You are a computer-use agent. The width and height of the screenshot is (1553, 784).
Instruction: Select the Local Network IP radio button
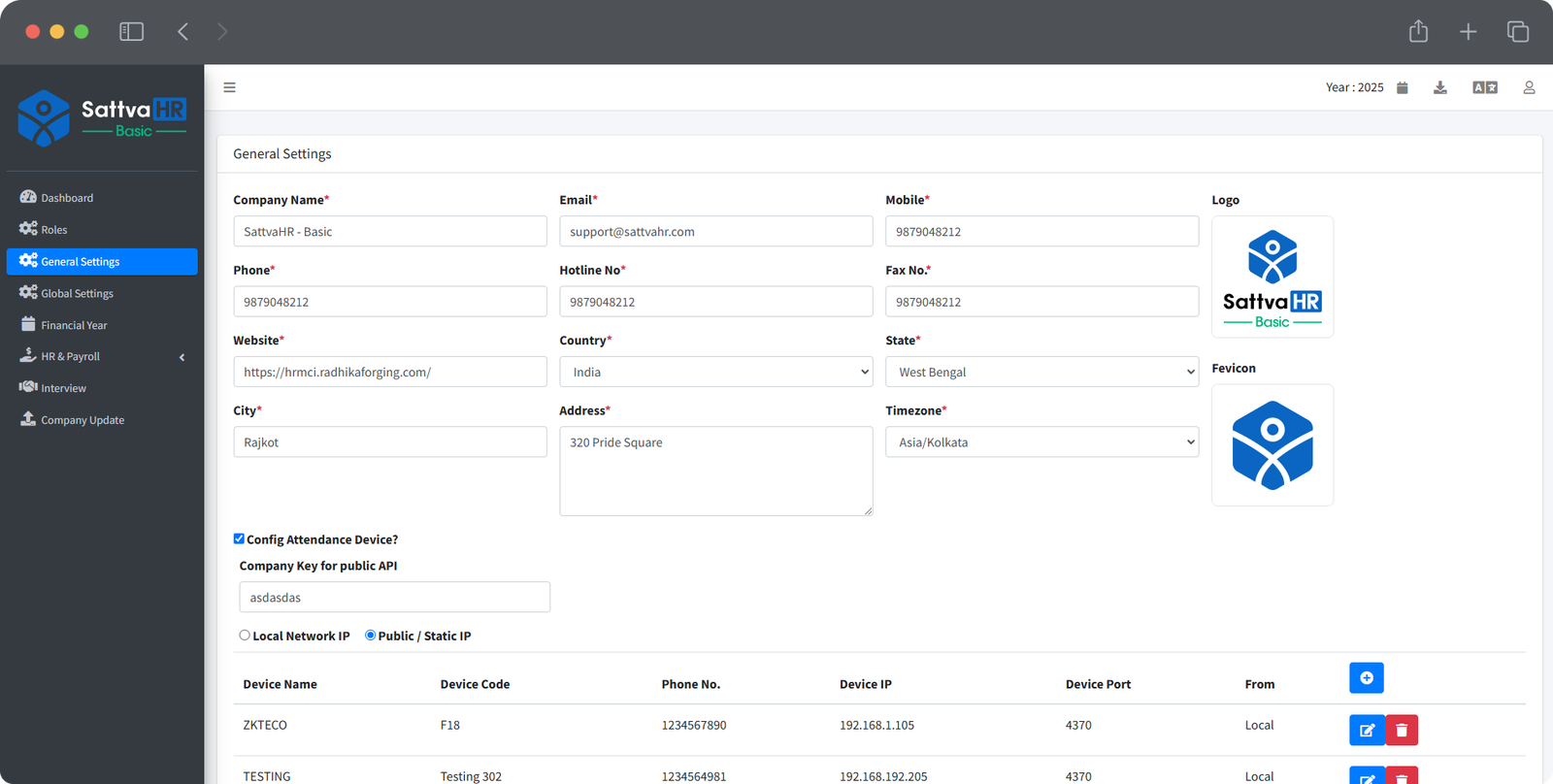245,636
